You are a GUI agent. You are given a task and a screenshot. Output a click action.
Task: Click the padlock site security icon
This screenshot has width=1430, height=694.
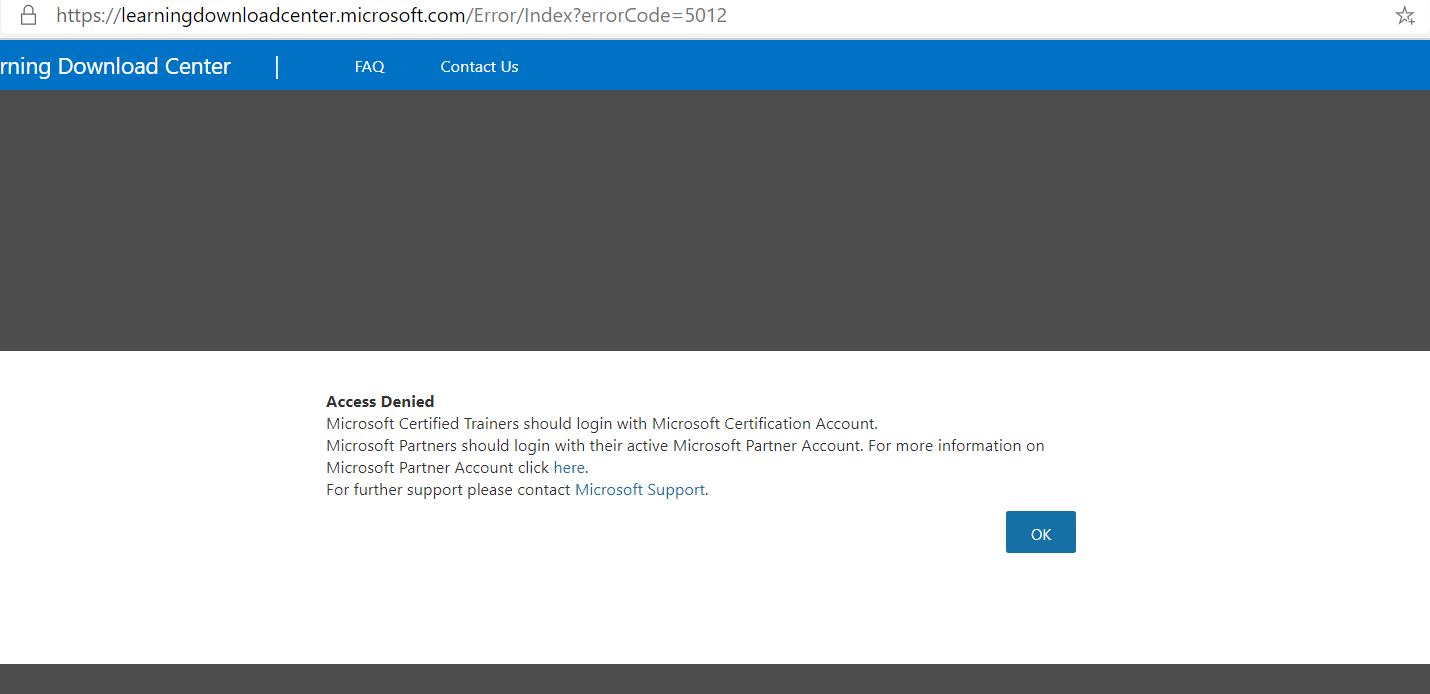click(28, 15)
